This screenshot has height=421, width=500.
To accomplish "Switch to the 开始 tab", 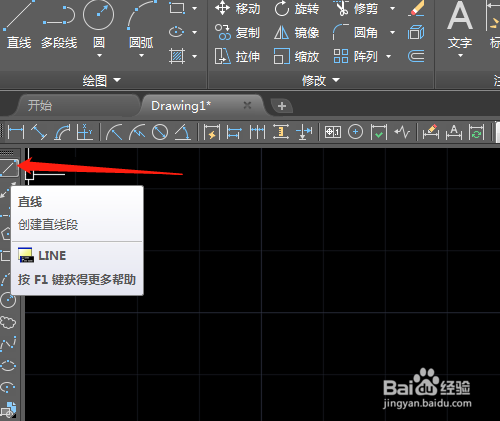I will click(x=40, y=106).
